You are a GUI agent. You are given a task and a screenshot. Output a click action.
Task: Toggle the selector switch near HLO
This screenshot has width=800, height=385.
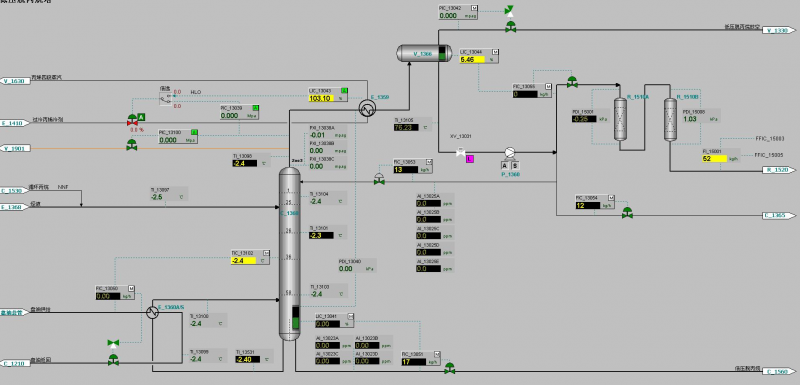(165, 98)
